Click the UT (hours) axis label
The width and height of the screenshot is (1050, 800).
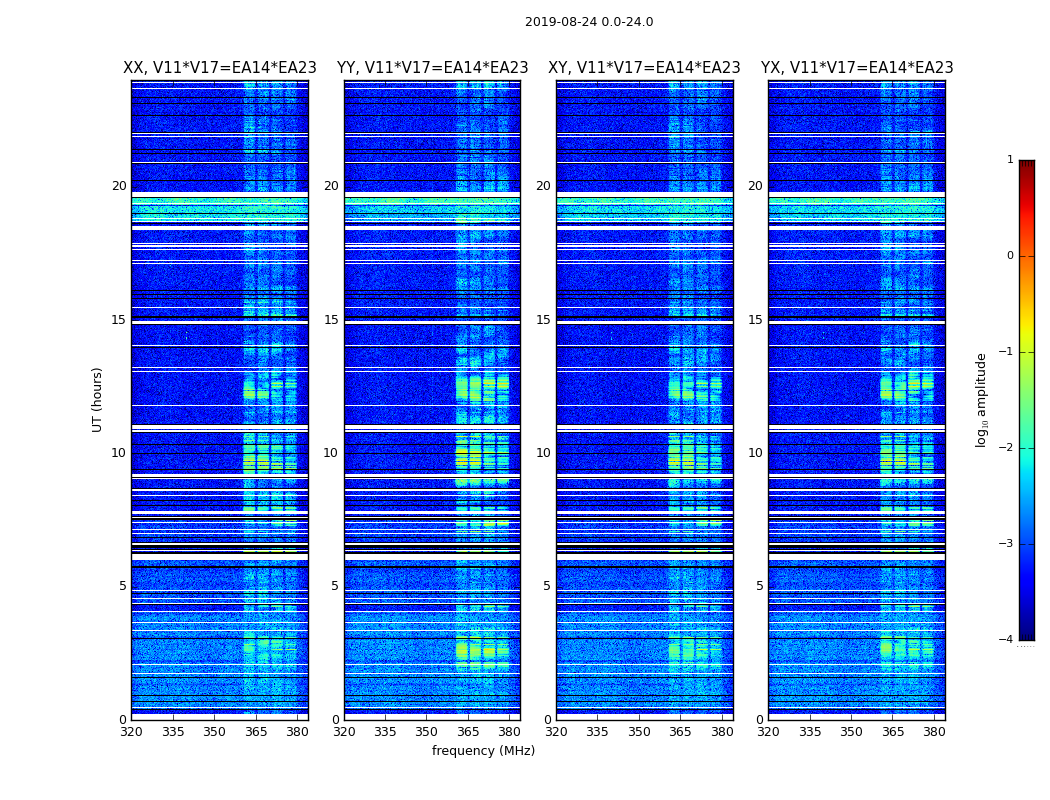97,400
